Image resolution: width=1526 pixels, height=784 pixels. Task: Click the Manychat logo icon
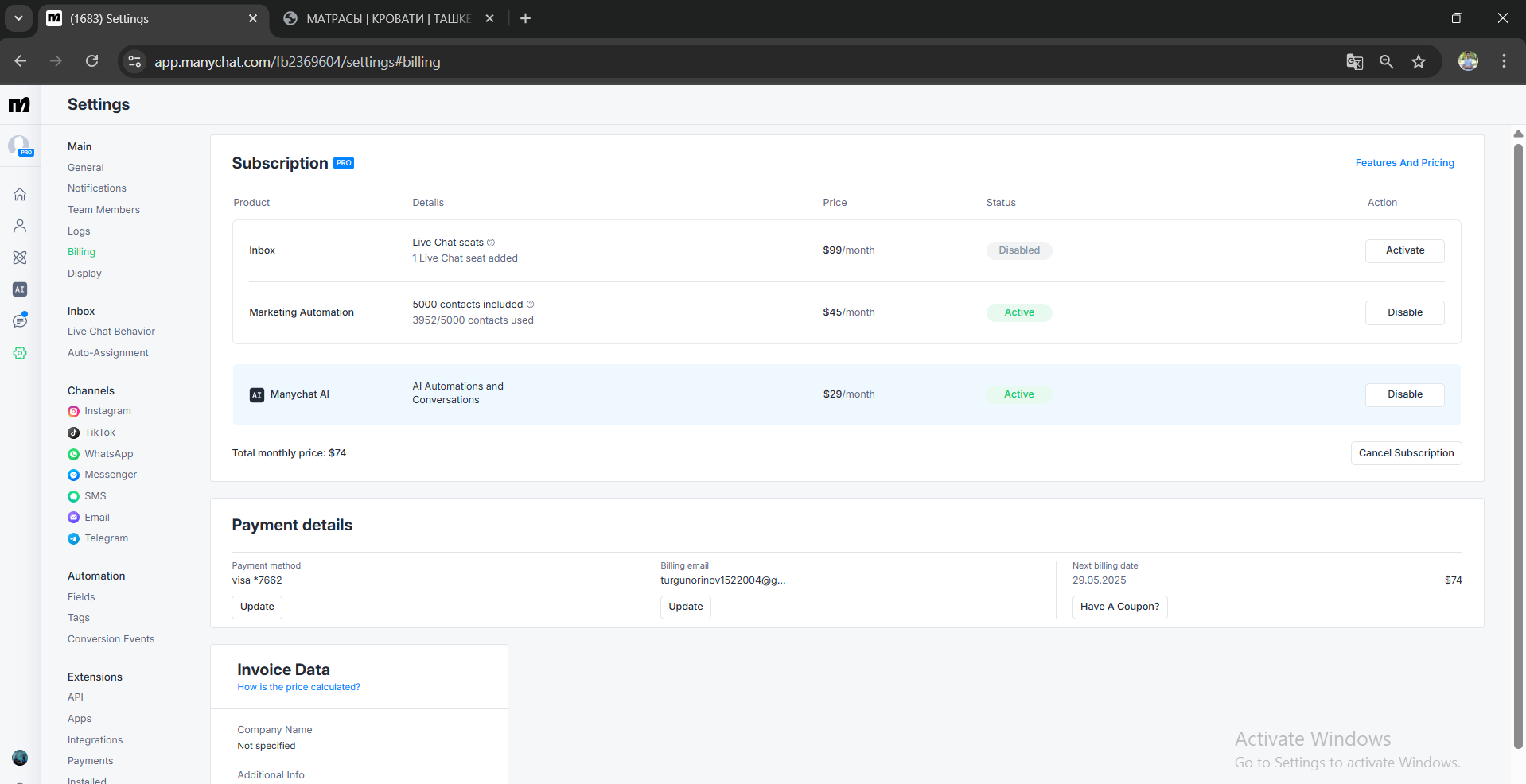[19, 105]
